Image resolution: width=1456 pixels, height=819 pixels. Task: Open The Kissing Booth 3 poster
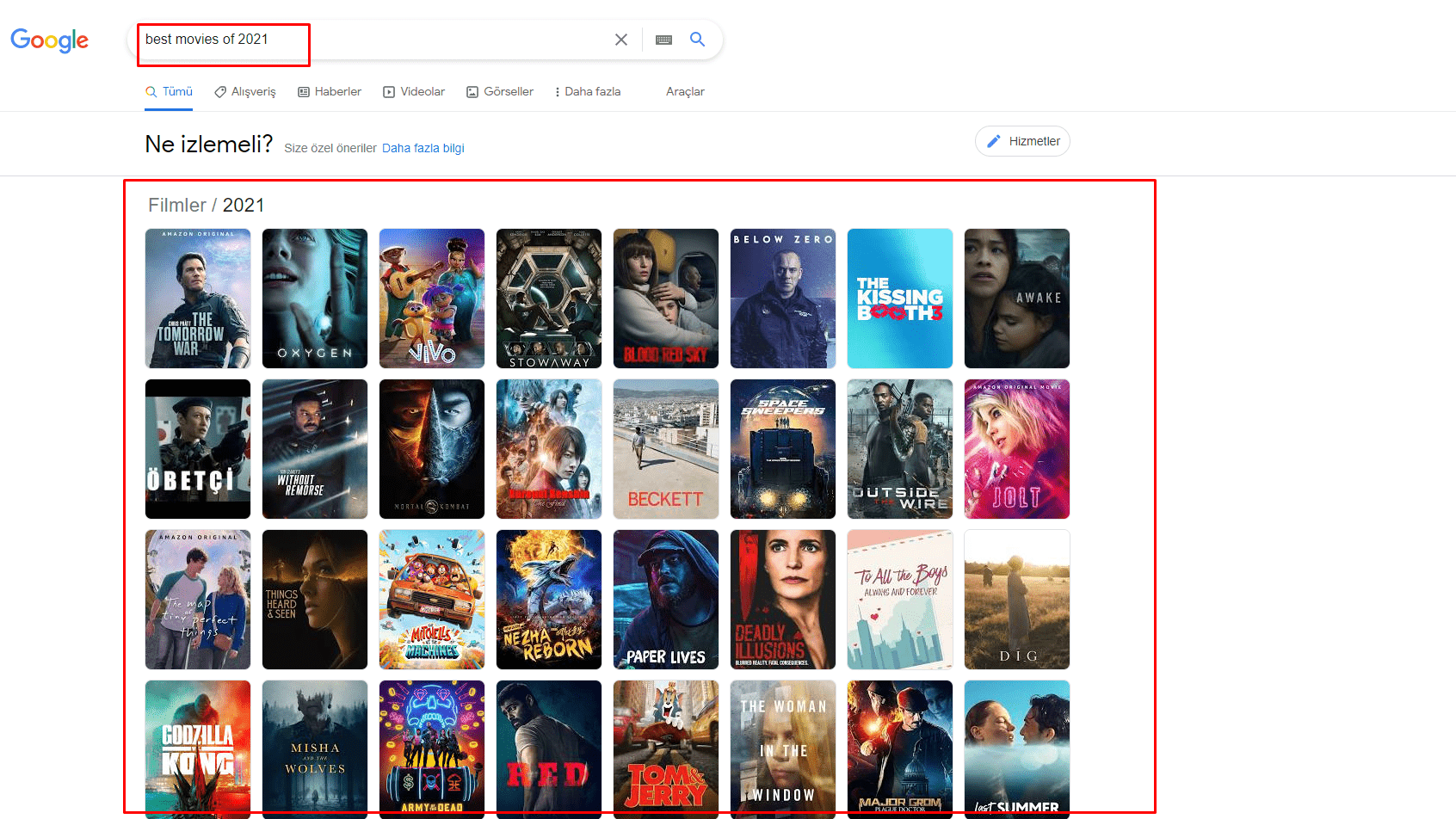900,299
